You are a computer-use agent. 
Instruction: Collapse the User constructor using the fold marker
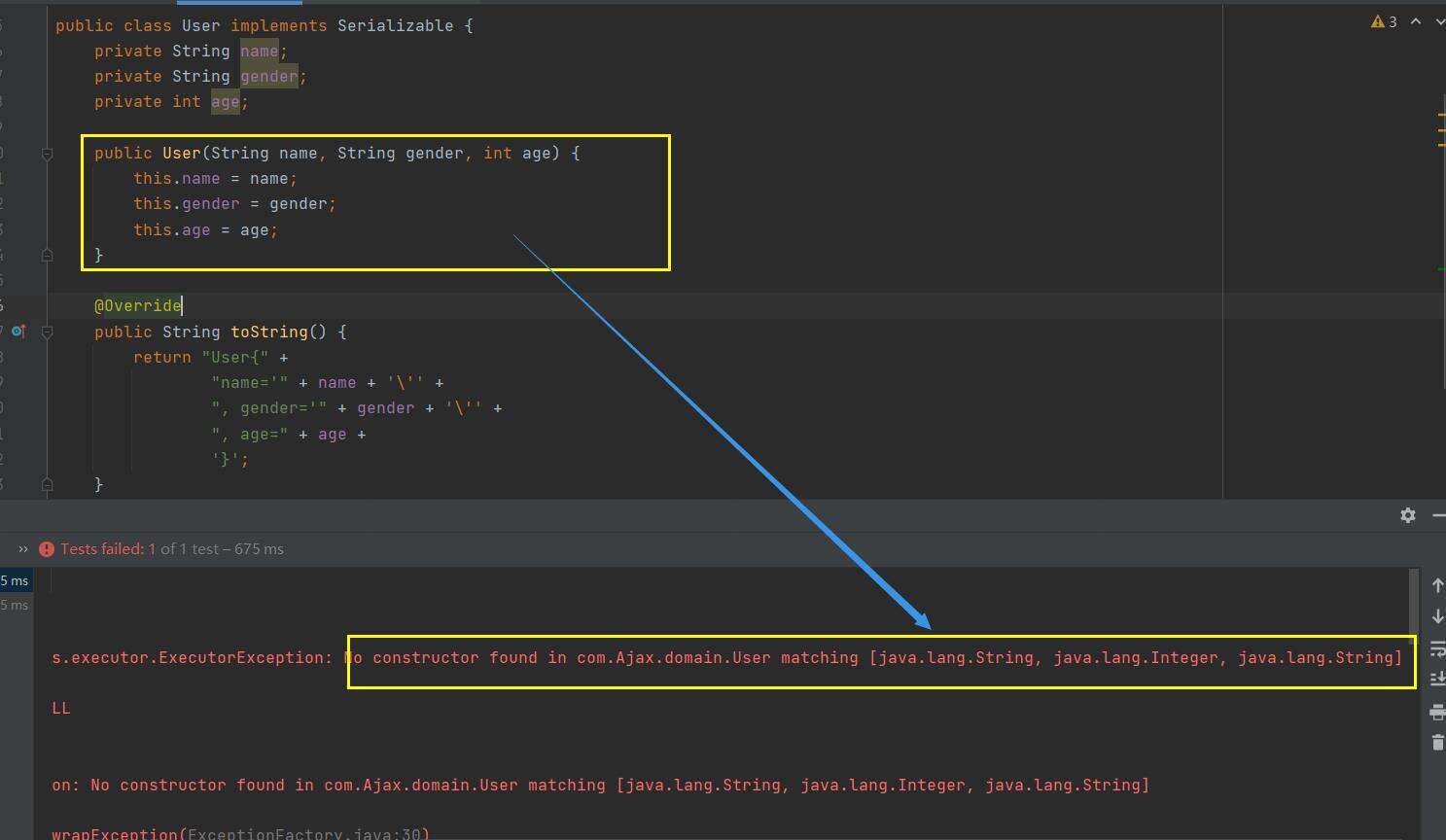click(x=47, y=154)
